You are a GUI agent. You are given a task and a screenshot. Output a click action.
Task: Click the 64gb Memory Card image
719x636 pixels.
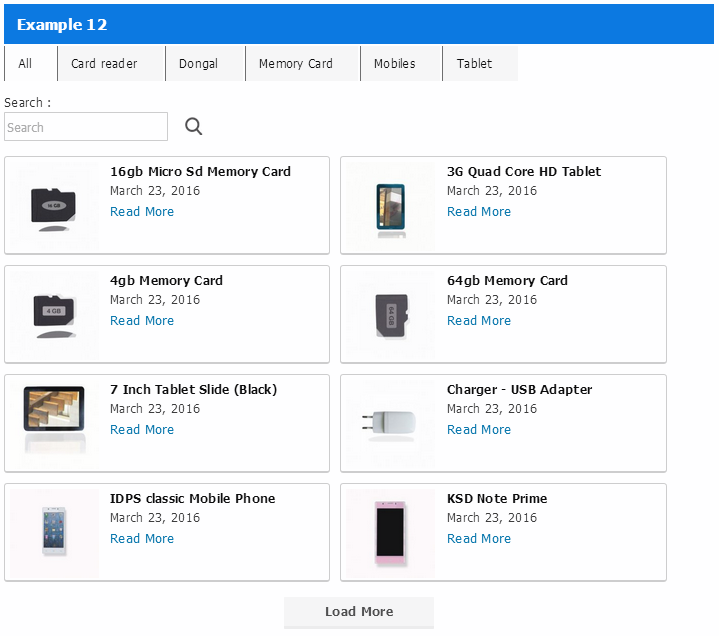point(391,315)
